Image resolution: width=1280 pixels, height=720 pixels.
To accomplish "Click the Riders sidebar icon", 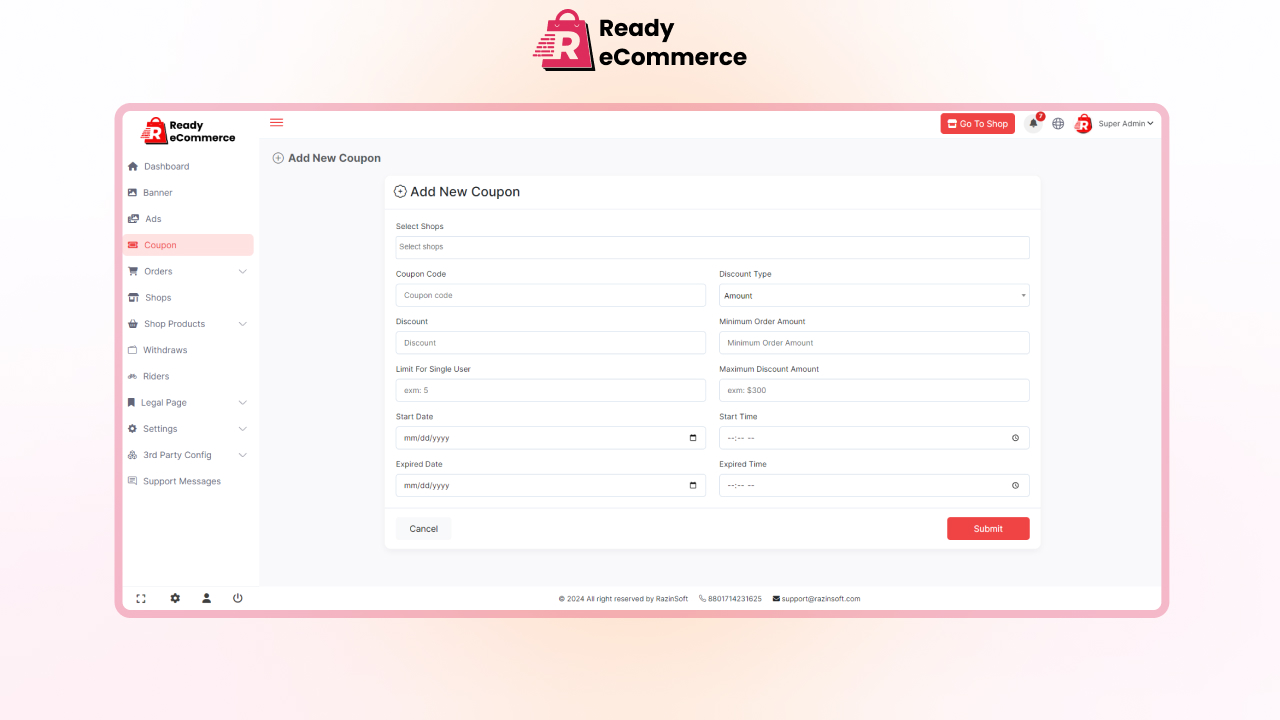I will [132, 376].
